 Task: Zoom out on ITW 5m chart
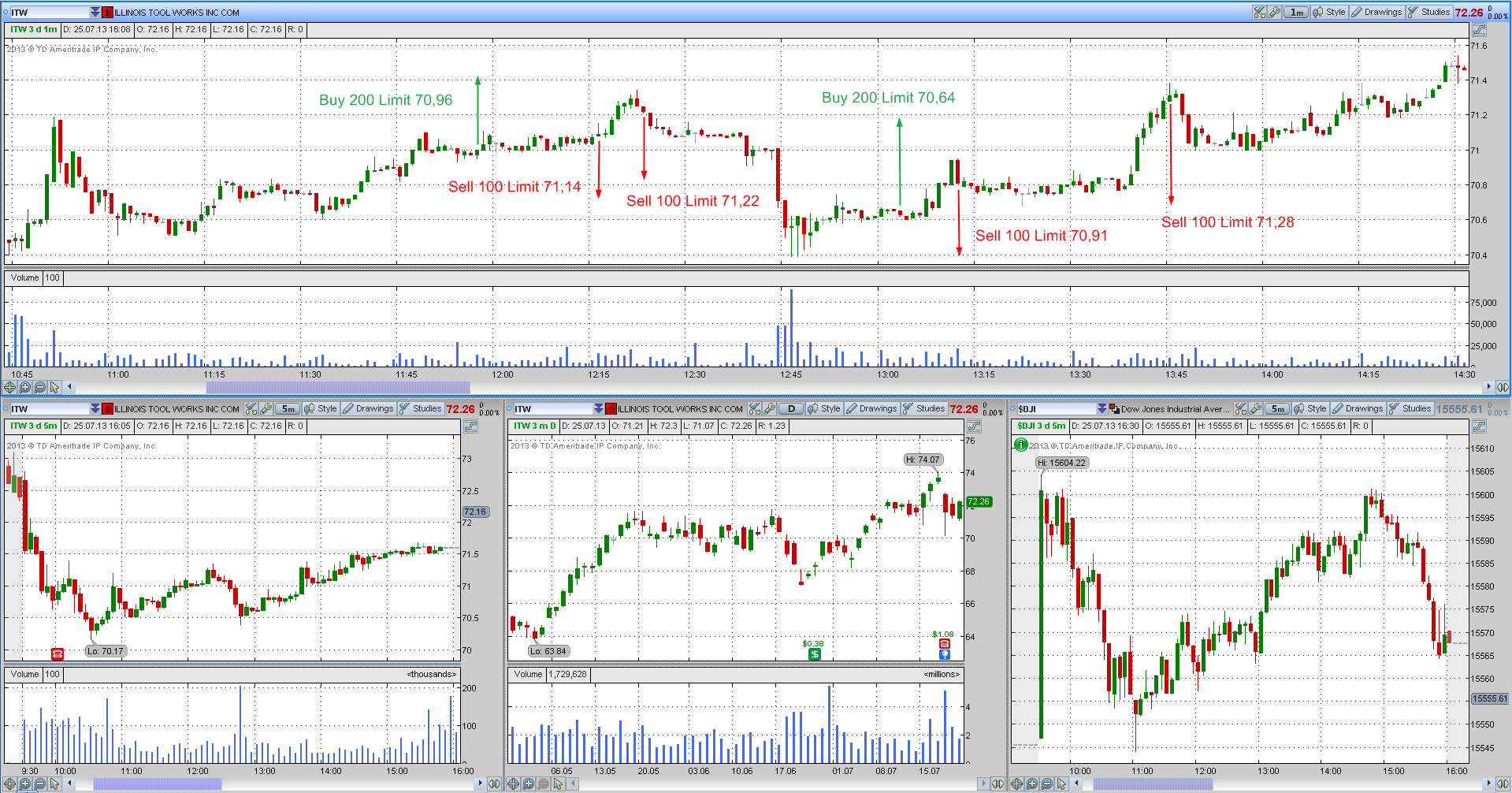click(39, 784)
